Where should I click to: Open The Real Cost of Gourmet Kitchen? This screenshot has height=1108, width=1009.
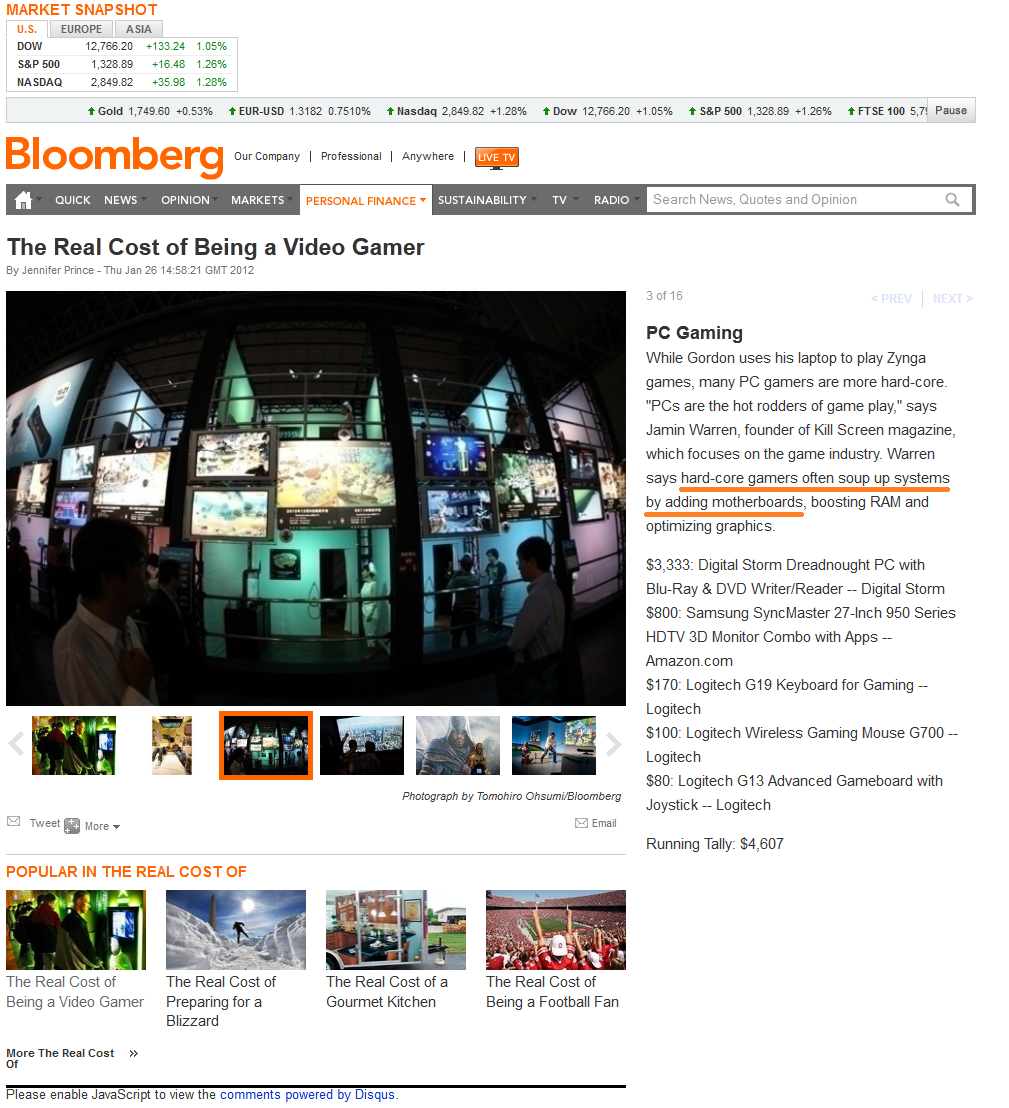pyautogui.click(x=387, y=992)
